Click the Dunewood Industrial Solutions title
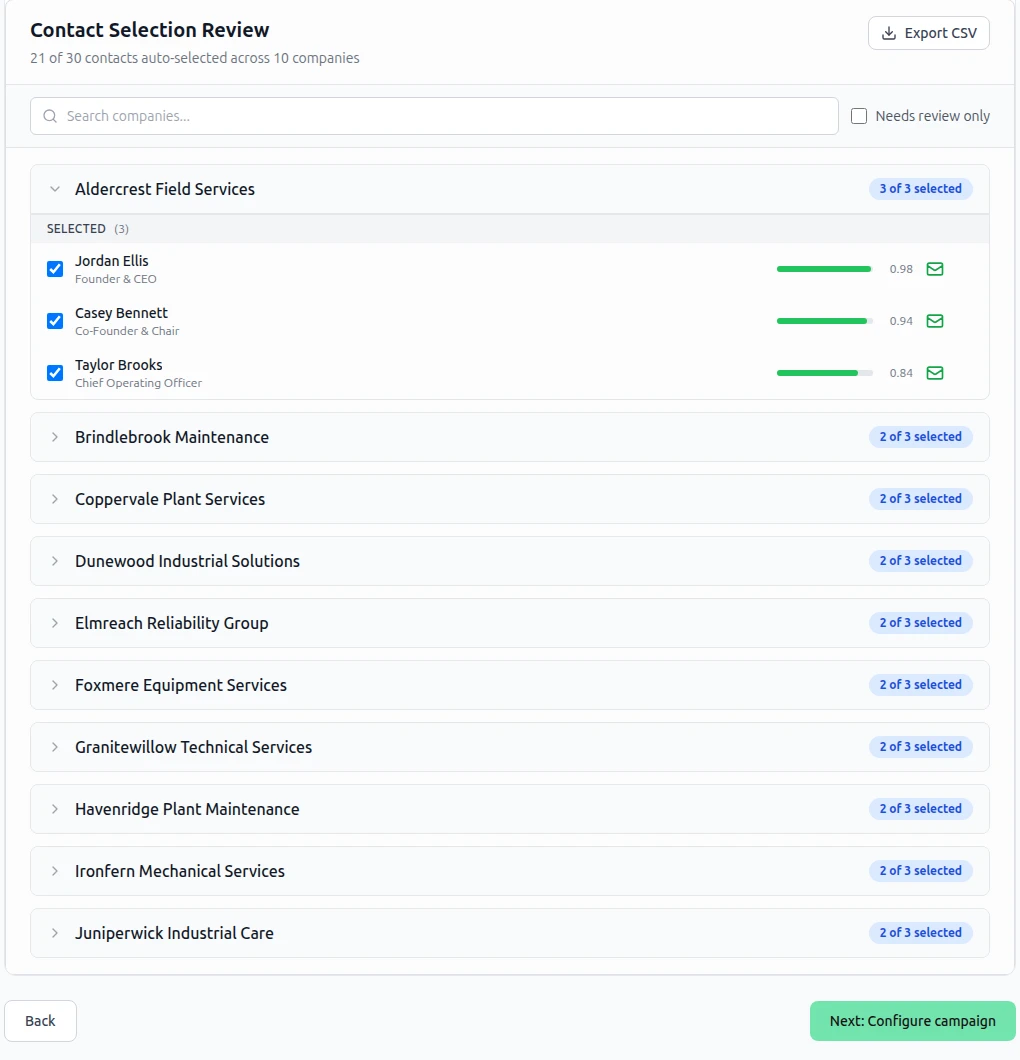This screenshot has width=1020, height=1060. point(187,561)
